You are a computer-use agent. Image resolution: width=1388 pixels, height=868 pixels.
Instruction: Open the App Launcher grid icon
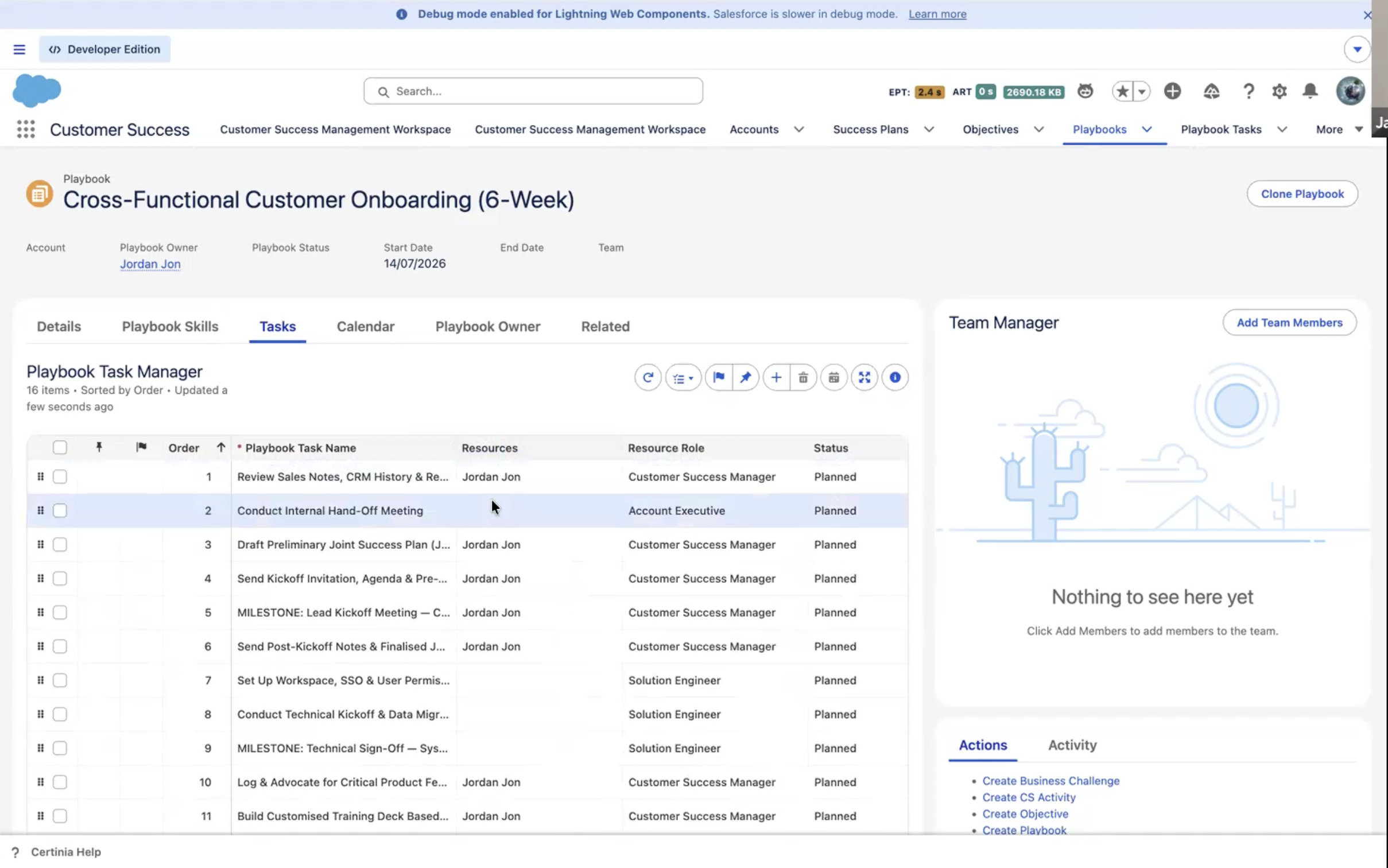pyautogui.click(x=26, y=129)
